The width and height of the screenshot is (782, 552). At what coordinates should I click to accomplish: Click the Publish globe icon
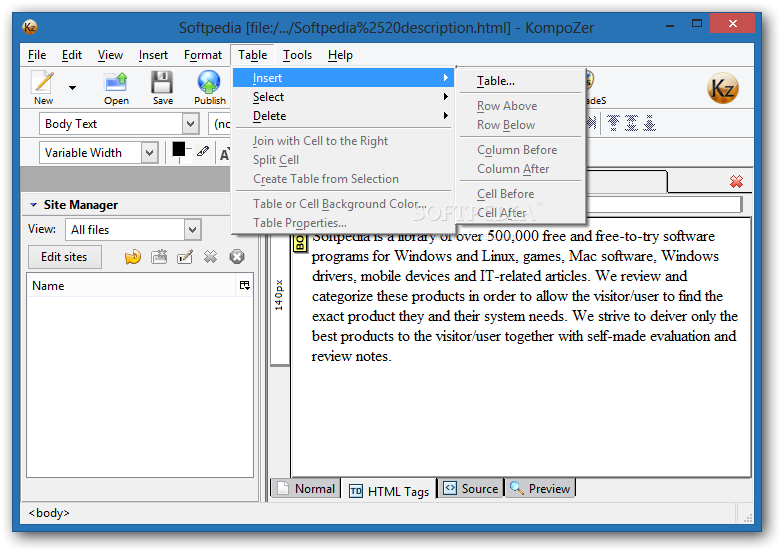(x=209, y=83)
